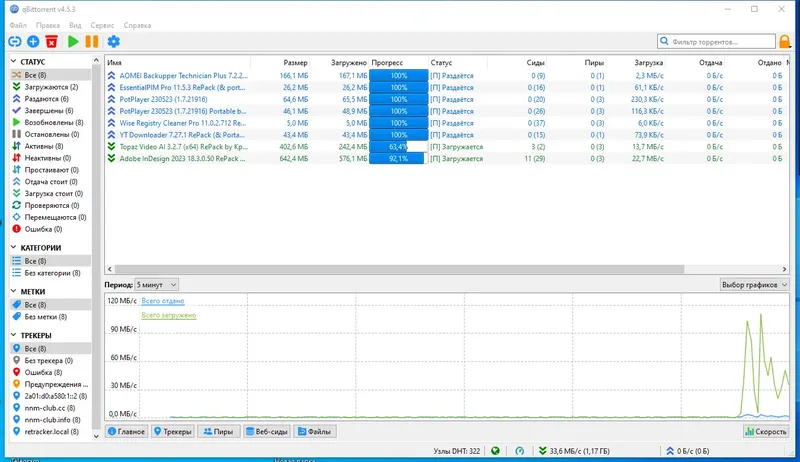Click the 63,4% progress bar for Topaz
Screen dimensions: 800x462
click(x=398, y=146)
